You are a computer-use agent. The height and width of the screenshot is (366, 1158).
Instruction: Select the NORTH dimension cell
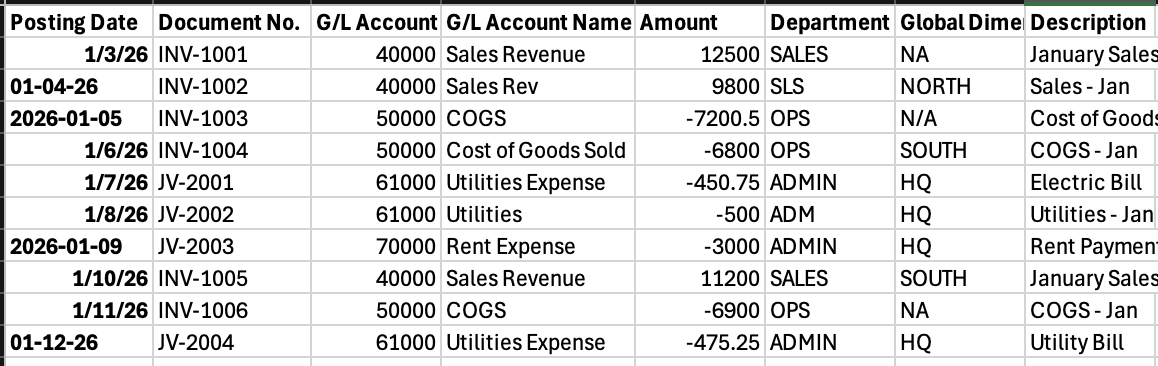pos(960,86)
